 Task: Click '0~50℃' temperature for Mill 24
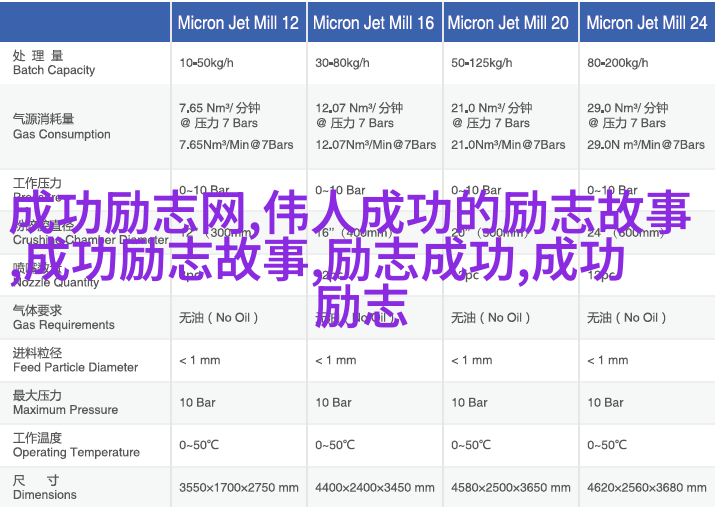coord(607,445)
